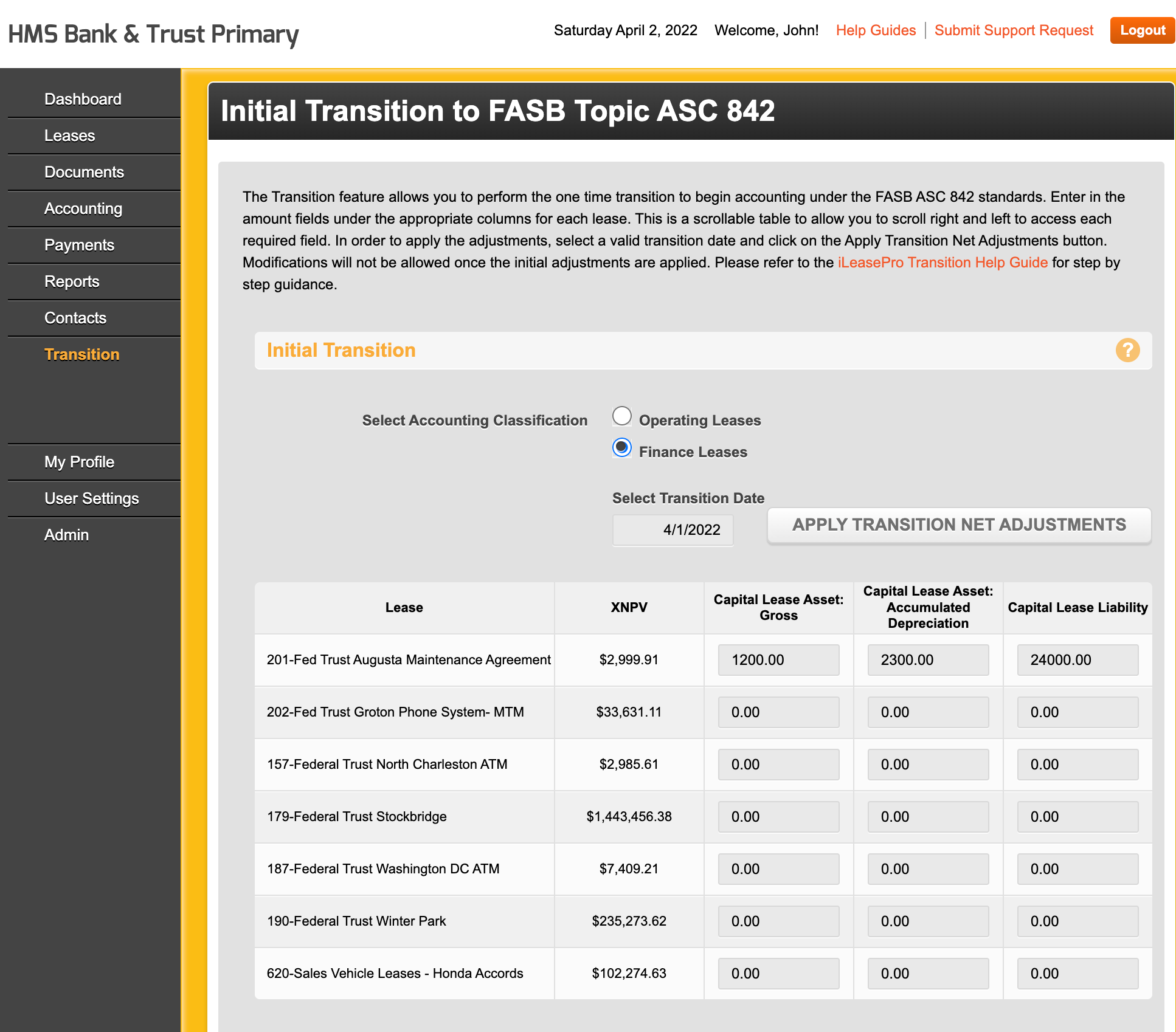Image resolution: width=1176 pixels, height=1032 pixels.
Task: Open the Accounting section
Action: tap(83, 208)
